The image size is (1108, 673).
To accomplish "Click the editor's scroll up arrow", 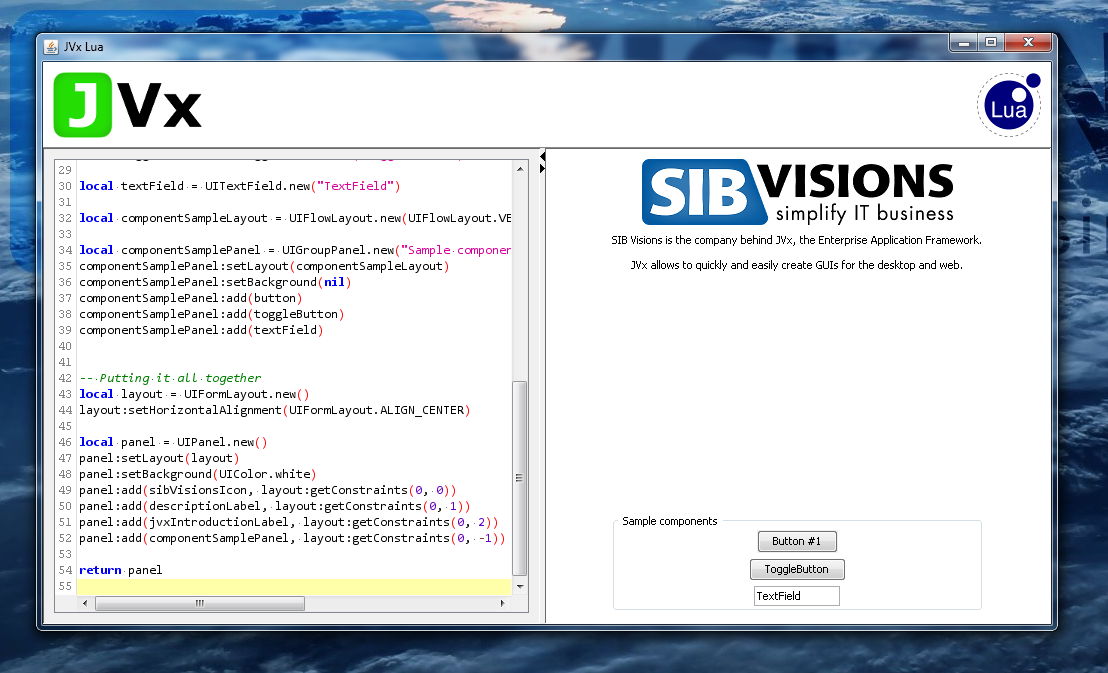I will point(520,170).
